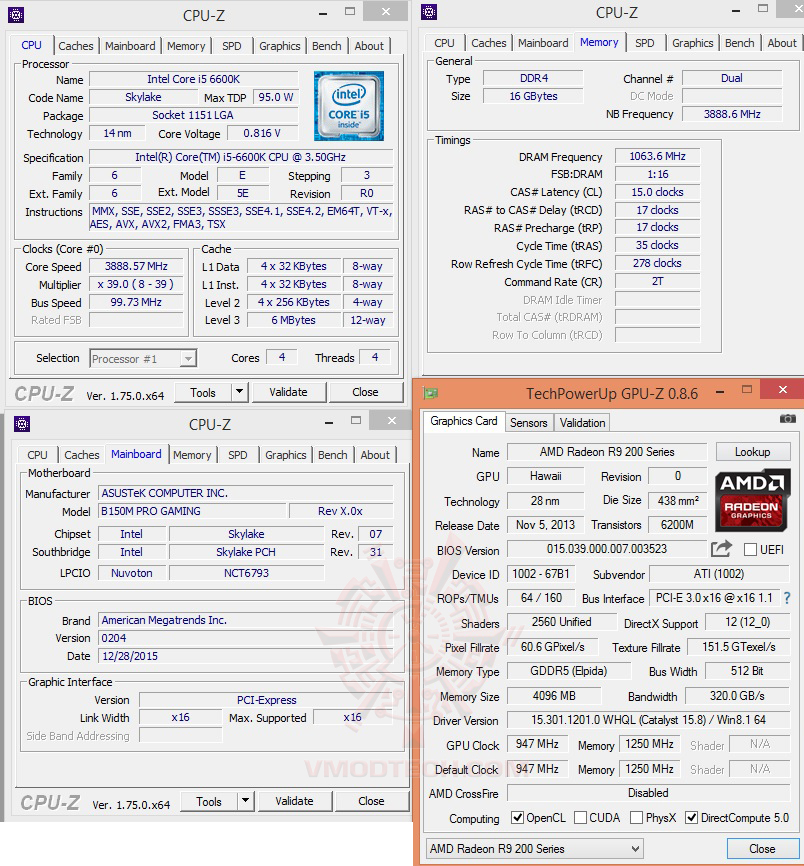804x866 pixels.
Task: Switch to Caches tab in top-left CPU-Z window
Action: (x=76, y=46)
